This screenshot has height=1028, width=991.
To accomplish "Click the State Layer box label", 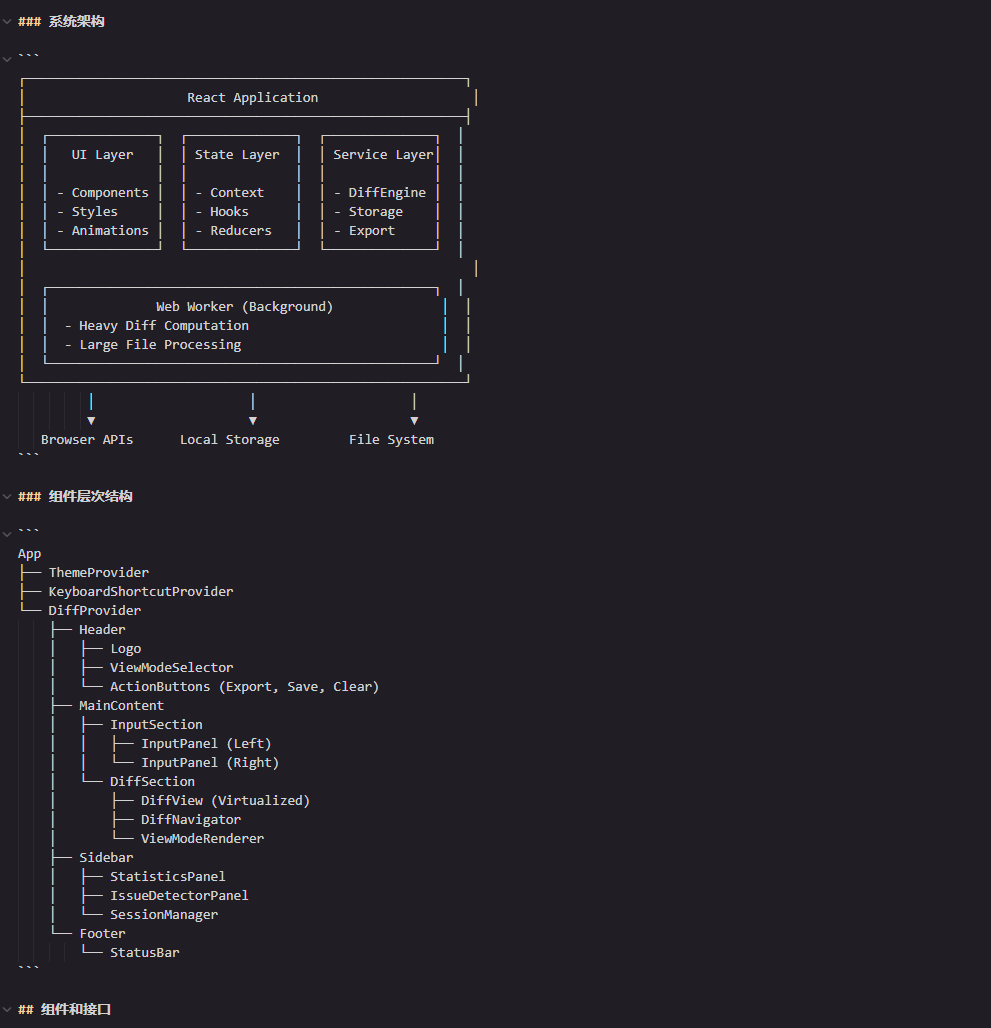I will tap(237, 155).
